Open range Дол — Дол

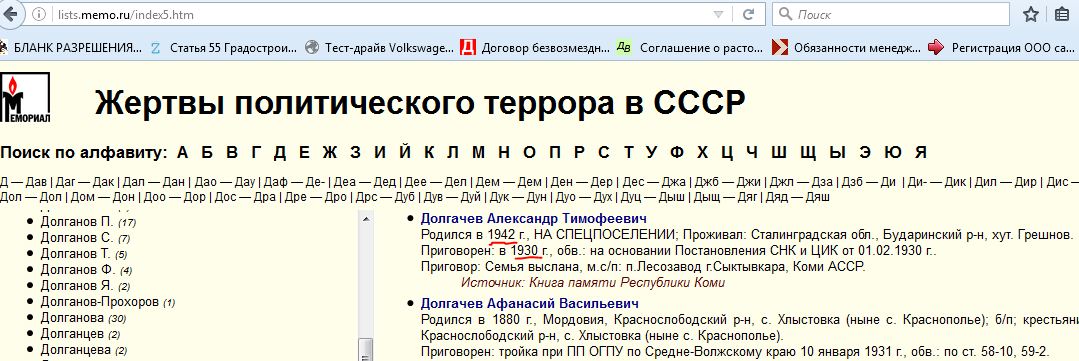(x=30, y=197)
